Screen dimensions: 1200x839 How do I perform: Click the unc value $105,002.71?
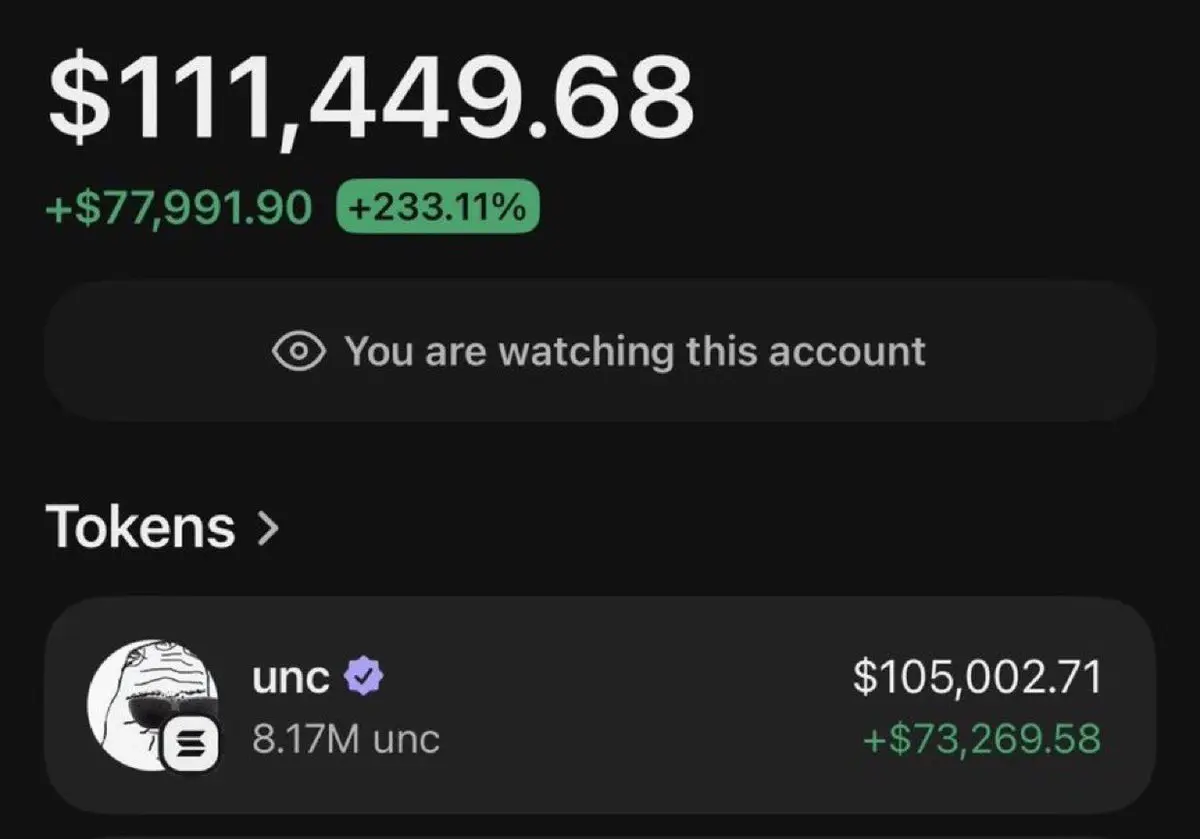coord(977,677)
